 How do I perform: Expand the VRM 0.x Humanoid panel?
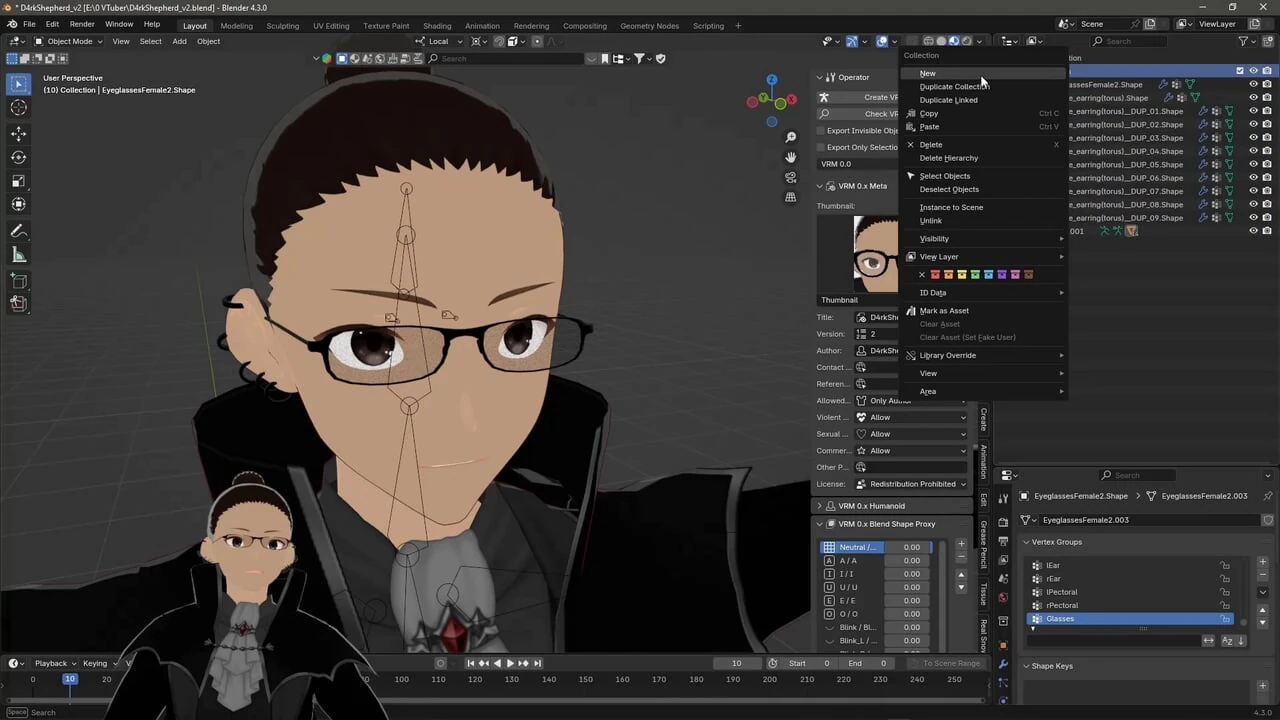(820, 506)
